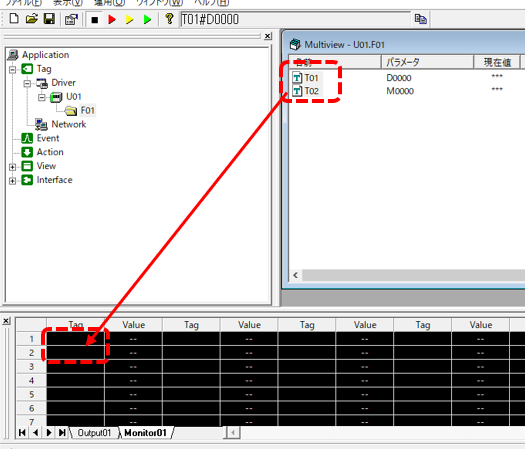Click the D0000 parameter cell
The height and width of the screenshot is (449, 525).
pos(399,78)
